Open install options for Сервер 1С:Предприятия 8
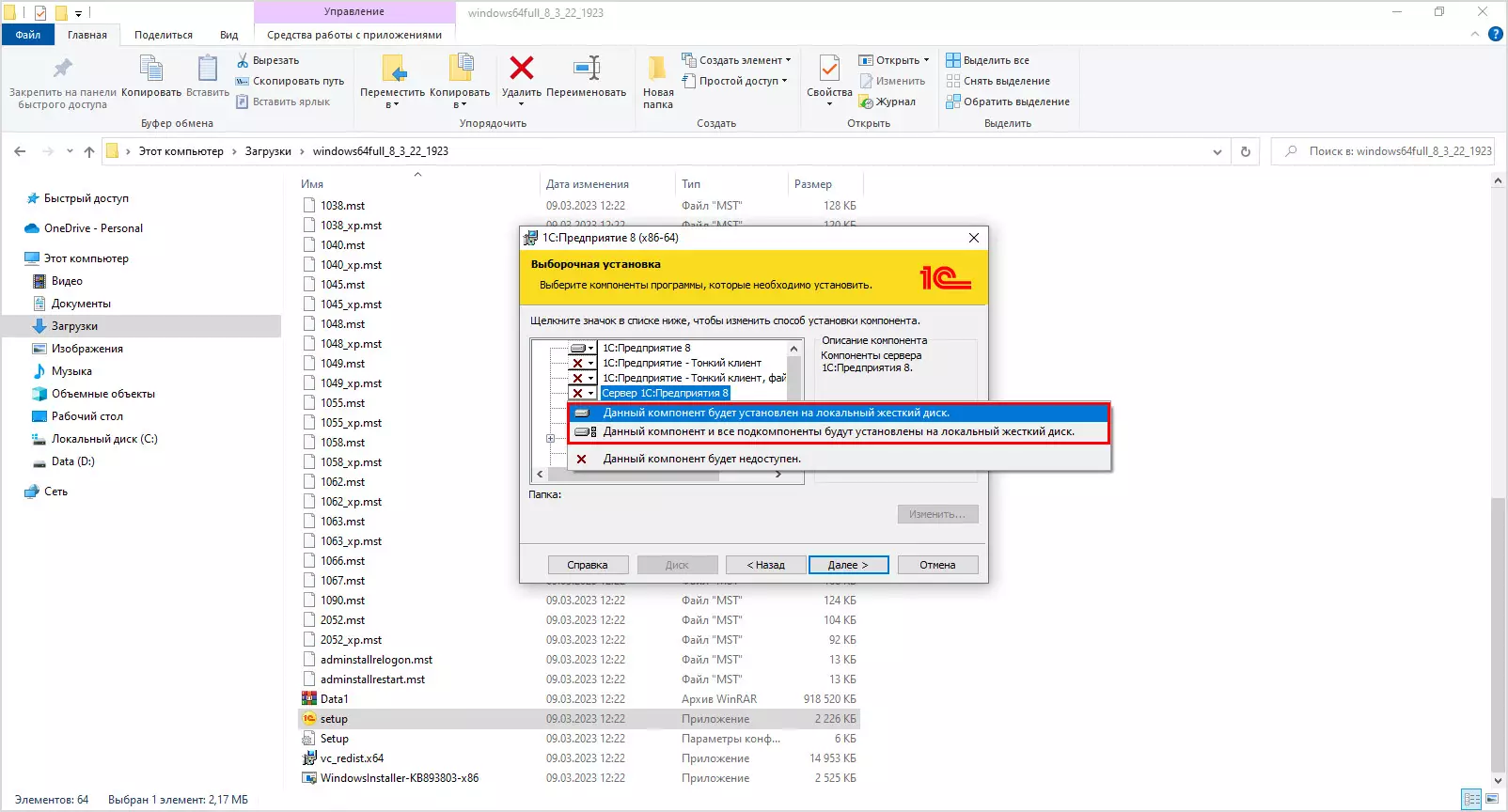Screen dimensions: 1508x812 coord(583,393)
